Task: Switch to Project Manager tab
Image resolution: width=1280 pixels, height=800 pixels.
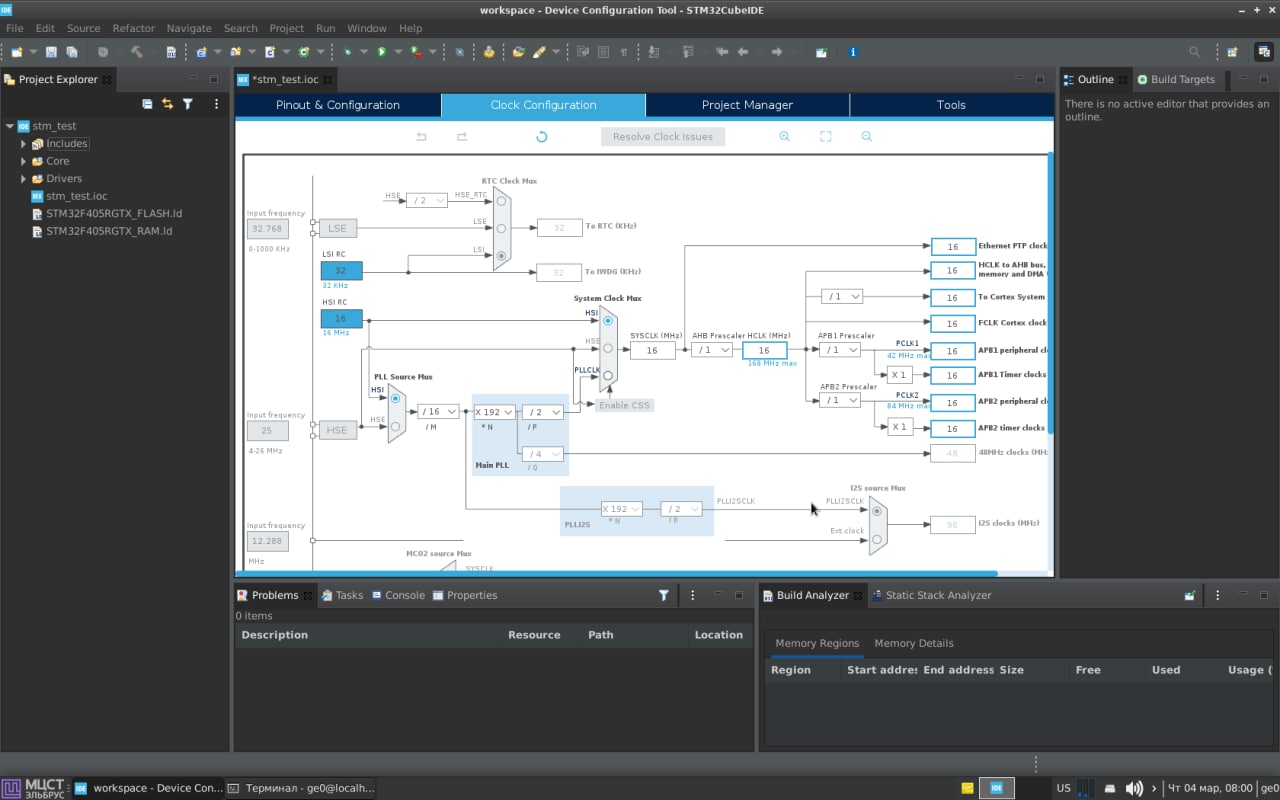Action: click(747, 105)
